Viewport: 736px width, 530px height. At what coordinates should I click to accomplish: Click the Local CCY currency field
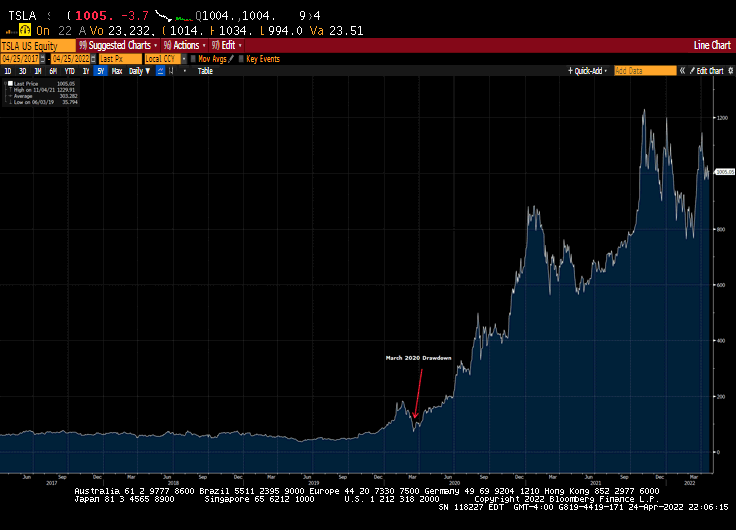162,59
